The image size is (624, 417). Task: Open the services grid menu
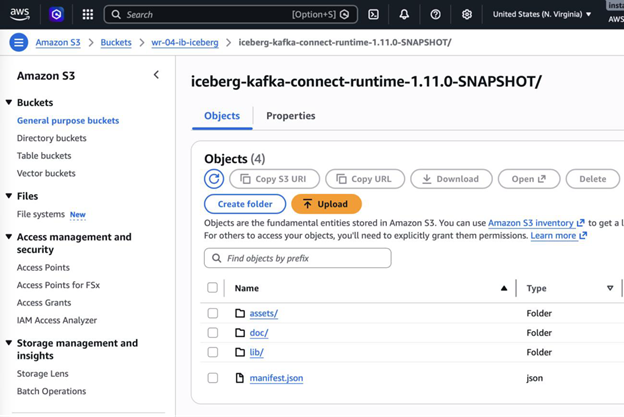[88, 15]
